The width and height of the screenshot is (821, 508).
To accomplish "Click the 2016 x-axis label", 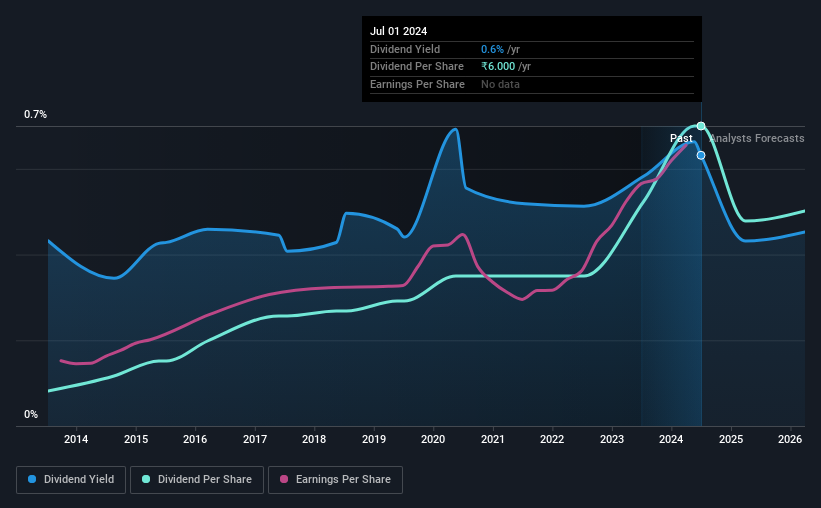I will click(x=195, y=439).
